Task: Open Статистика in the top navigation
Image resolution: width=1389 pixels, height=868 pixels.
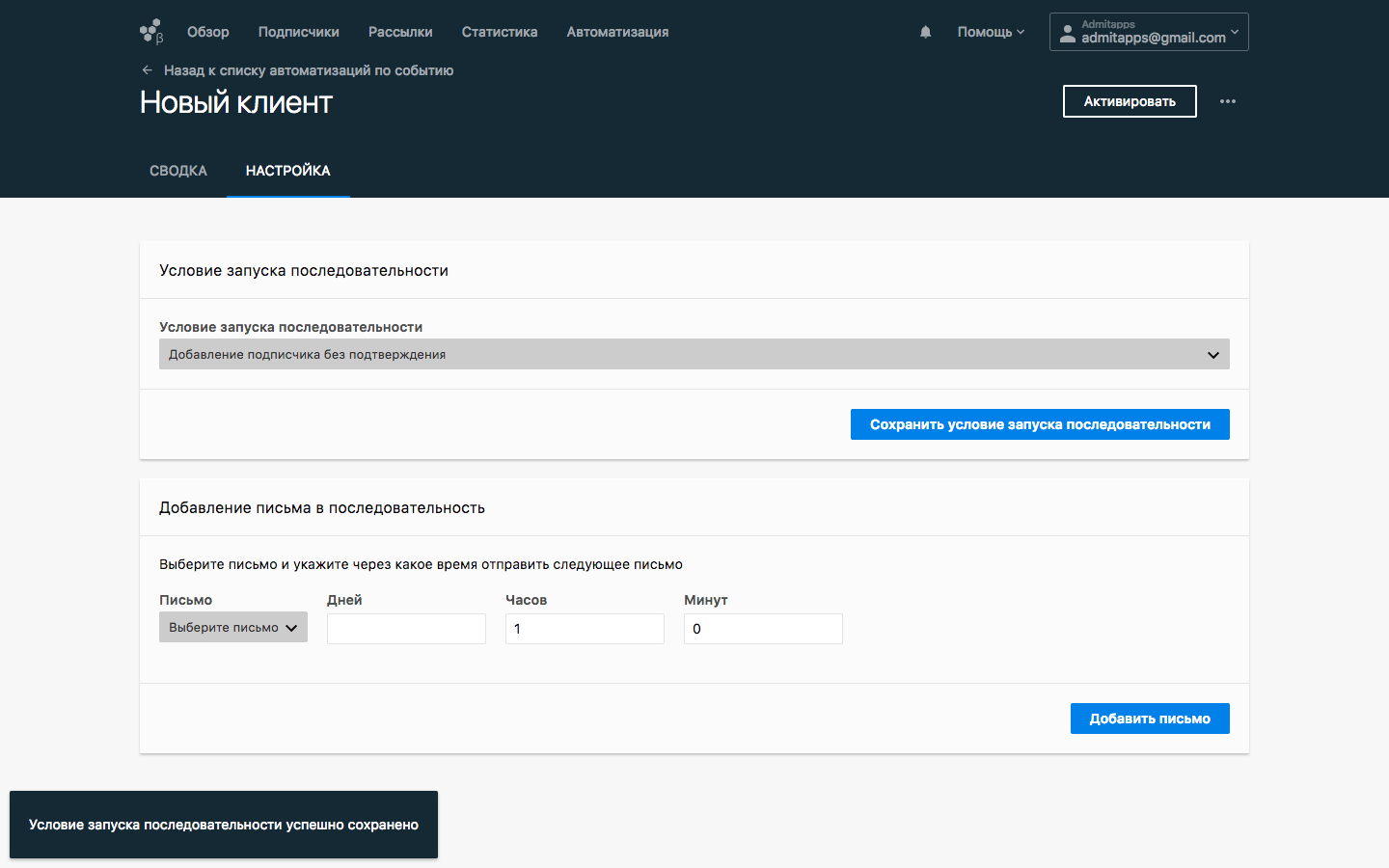Action: tap(499, 32)
